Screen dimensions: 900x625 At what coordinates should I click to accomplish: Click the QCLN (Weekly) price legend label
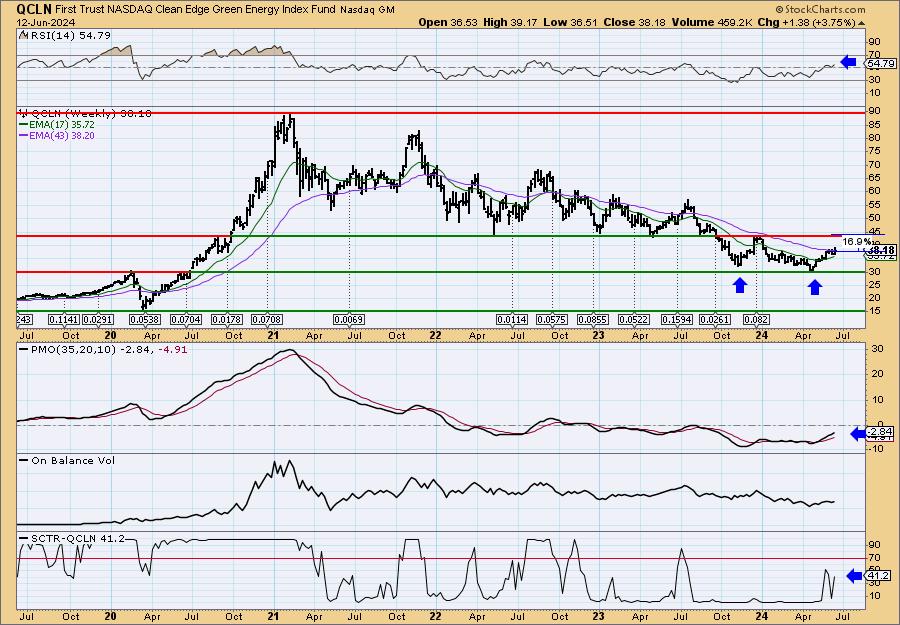click(x=86, y=114)
